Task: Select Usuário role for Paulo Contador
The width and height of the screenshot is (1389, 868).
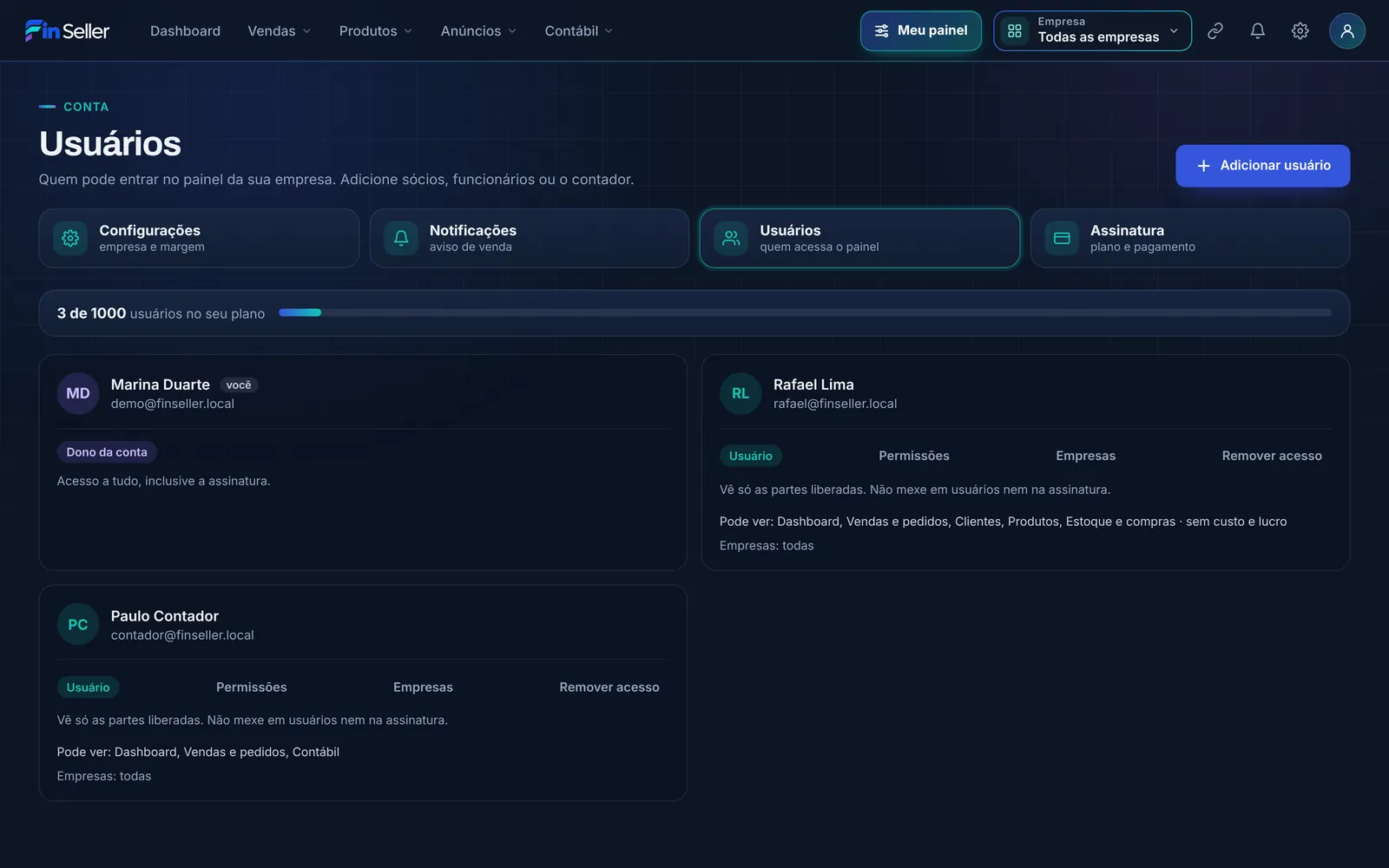Action: coord(89,687)
